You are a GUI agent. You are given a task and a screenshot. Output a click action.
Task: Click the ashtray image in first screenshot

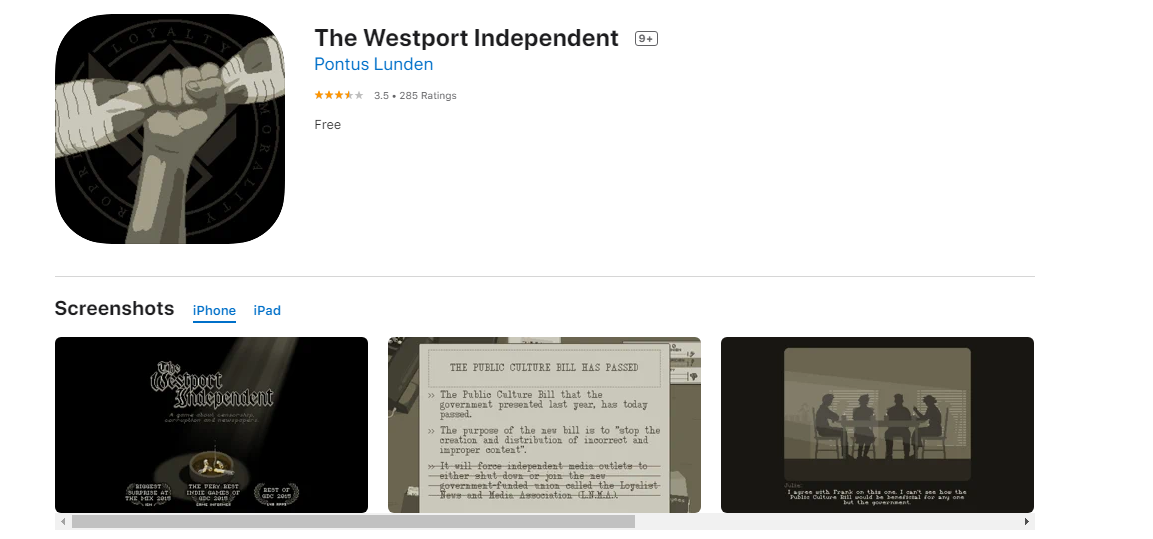[211, 463]
